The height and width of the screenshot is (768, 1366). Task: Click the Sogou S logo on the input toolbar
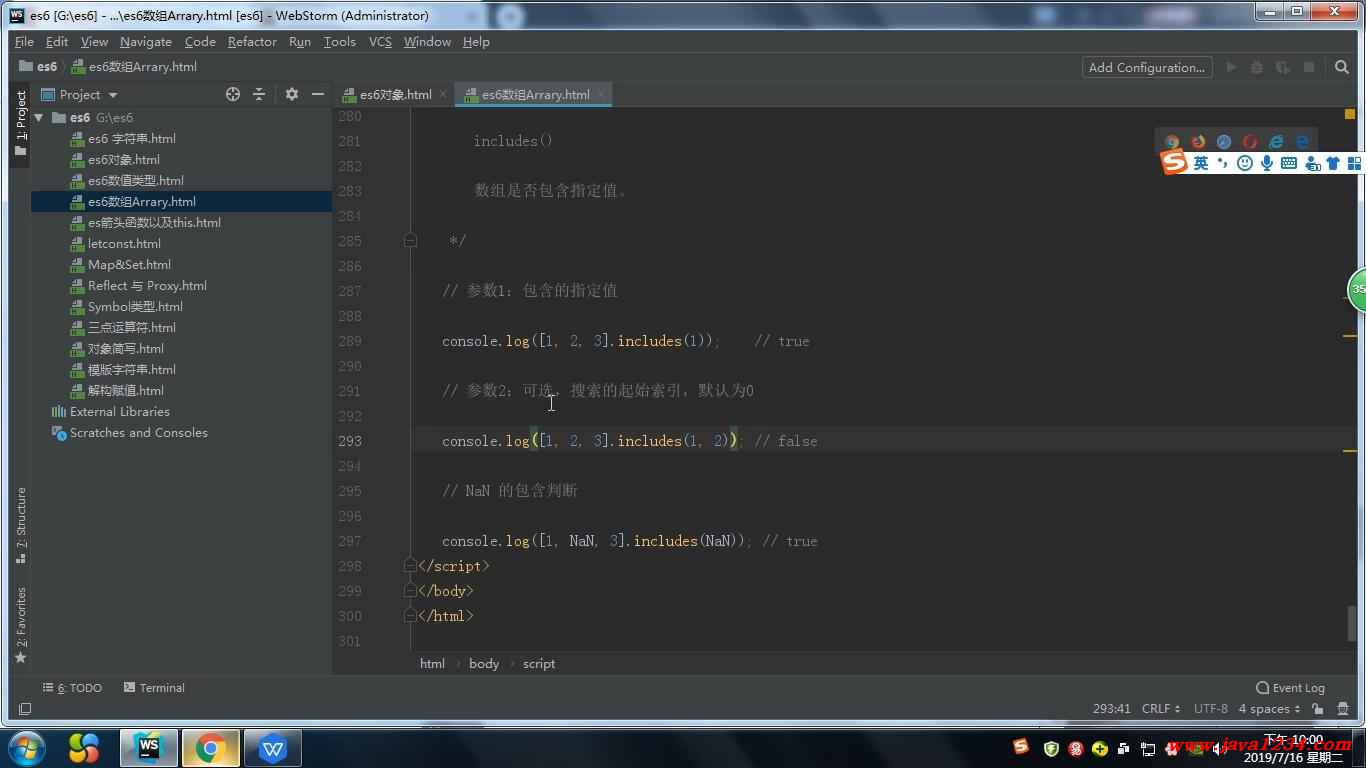point(1174,162)
